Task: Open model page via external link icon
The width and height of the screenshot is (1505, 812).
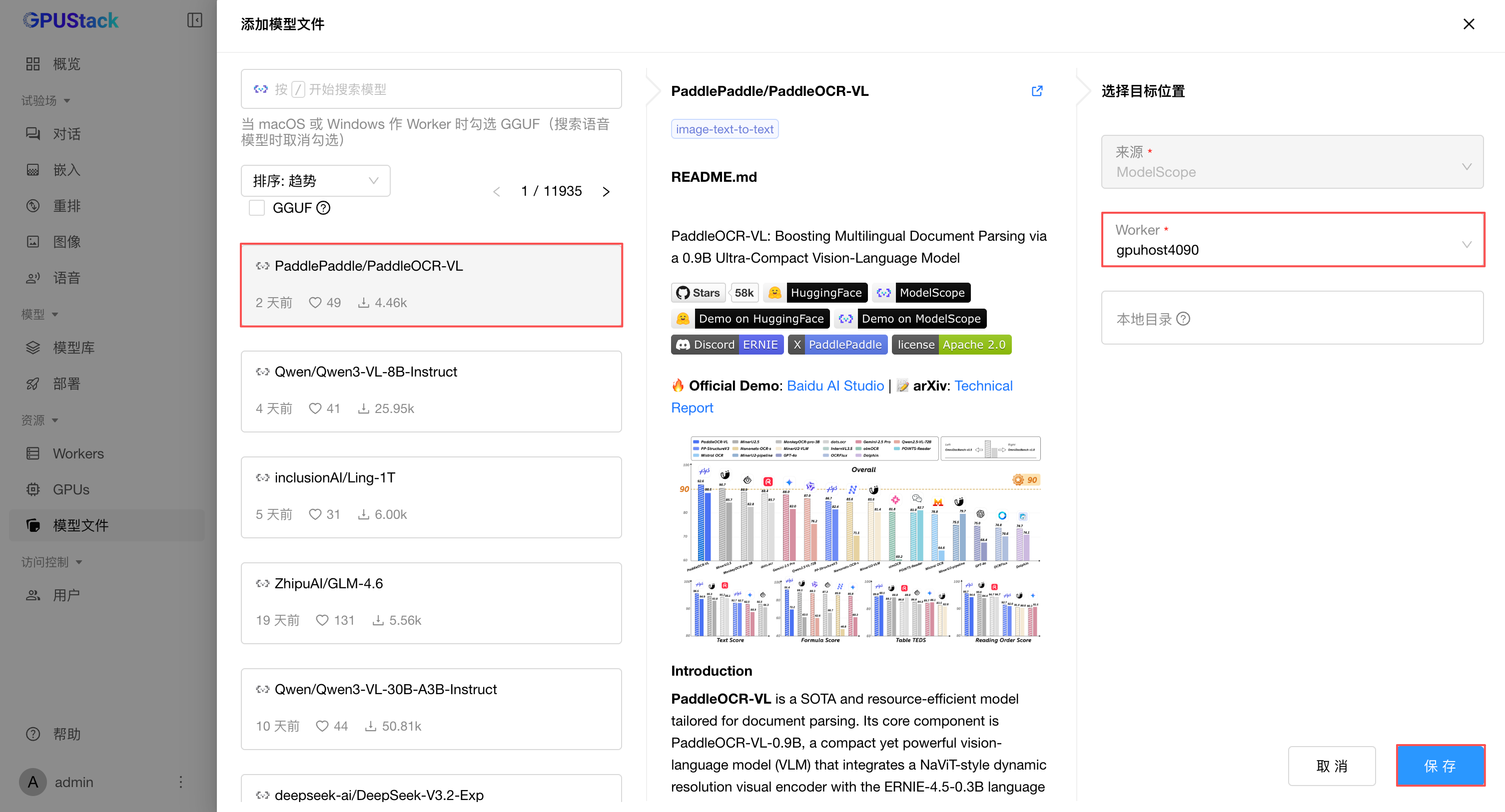Action: tap(1037, 91)
